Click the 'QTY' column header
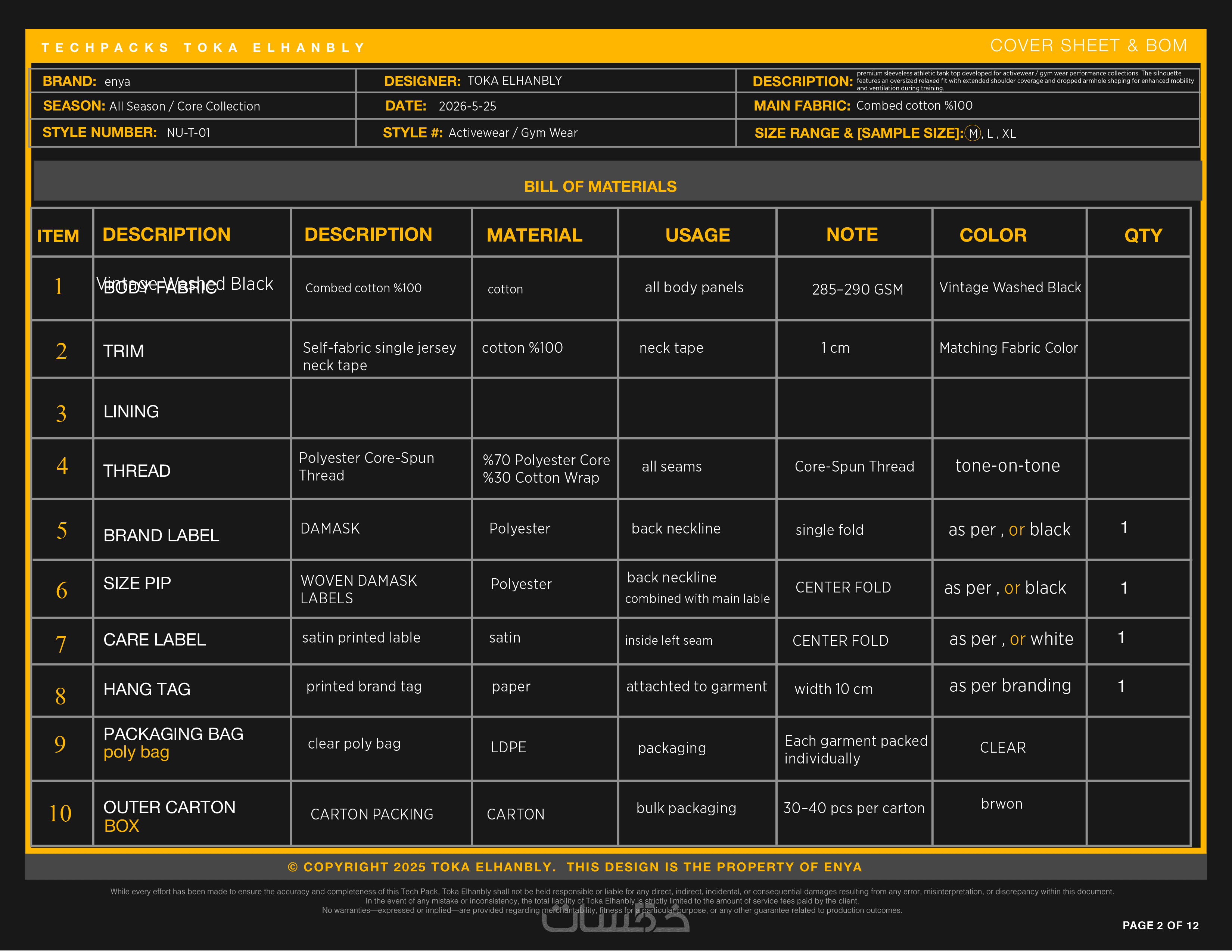 point(1143,235)
